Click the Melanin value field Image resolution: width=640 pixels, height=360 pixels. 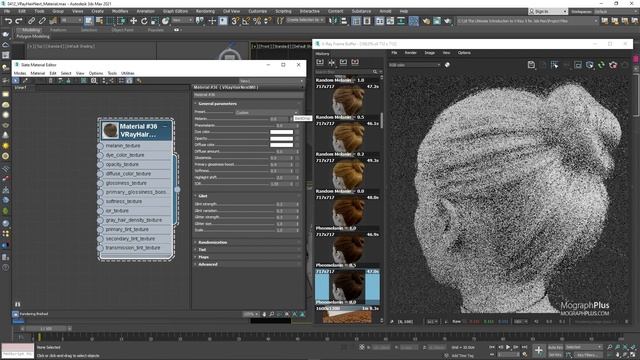tap(279, 119)
